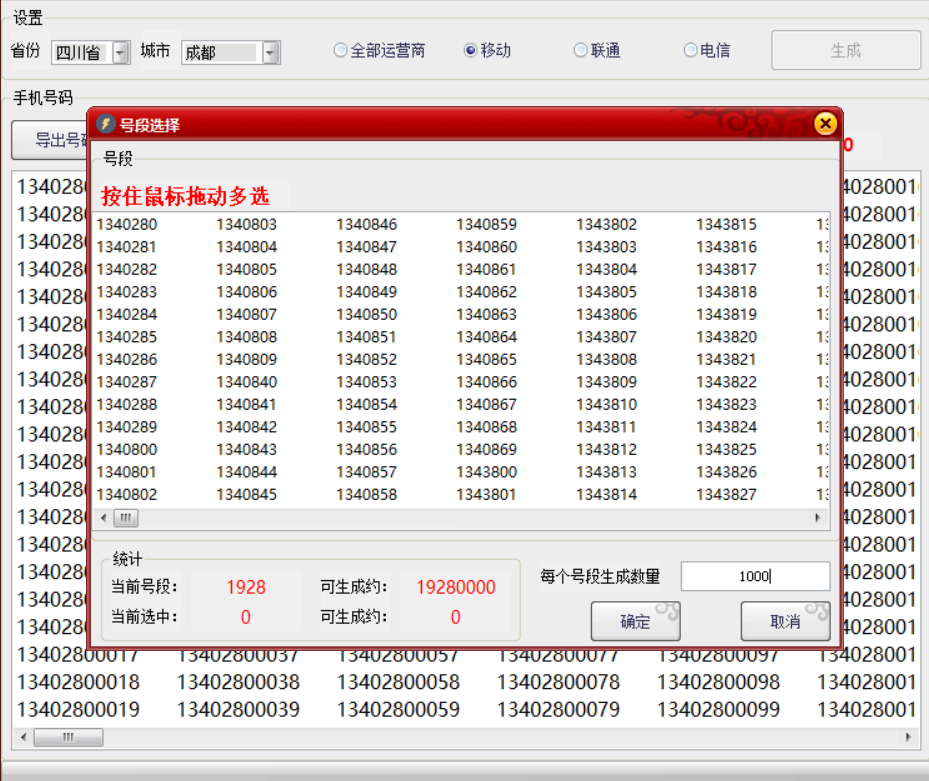Select segment 1340803
Screen dimensions: 929x781
[246, 225]
